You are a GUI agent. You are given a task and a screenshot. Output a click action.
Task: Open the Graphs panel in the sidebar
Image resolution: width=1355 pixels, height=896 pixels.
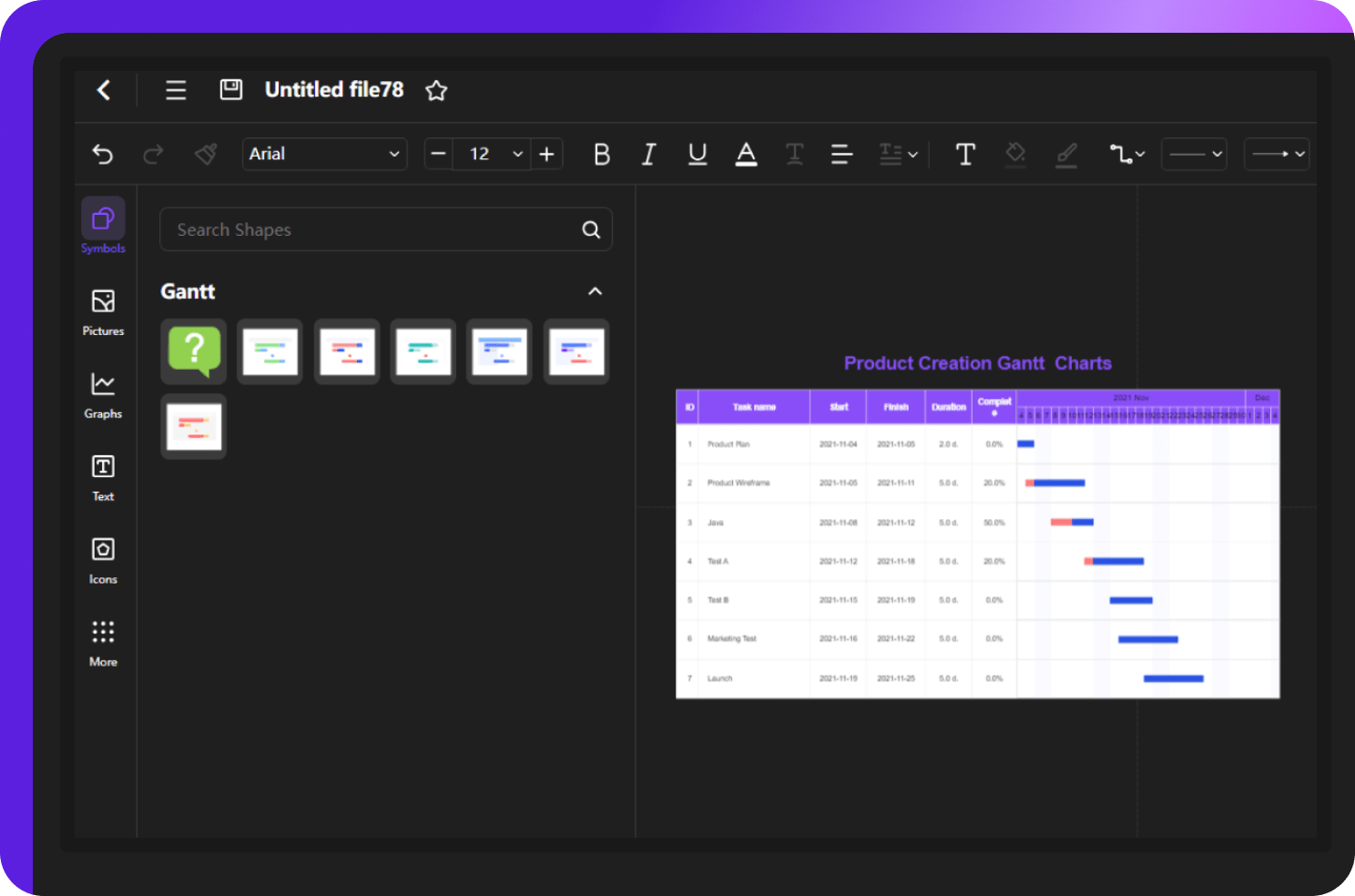point(102,393)
